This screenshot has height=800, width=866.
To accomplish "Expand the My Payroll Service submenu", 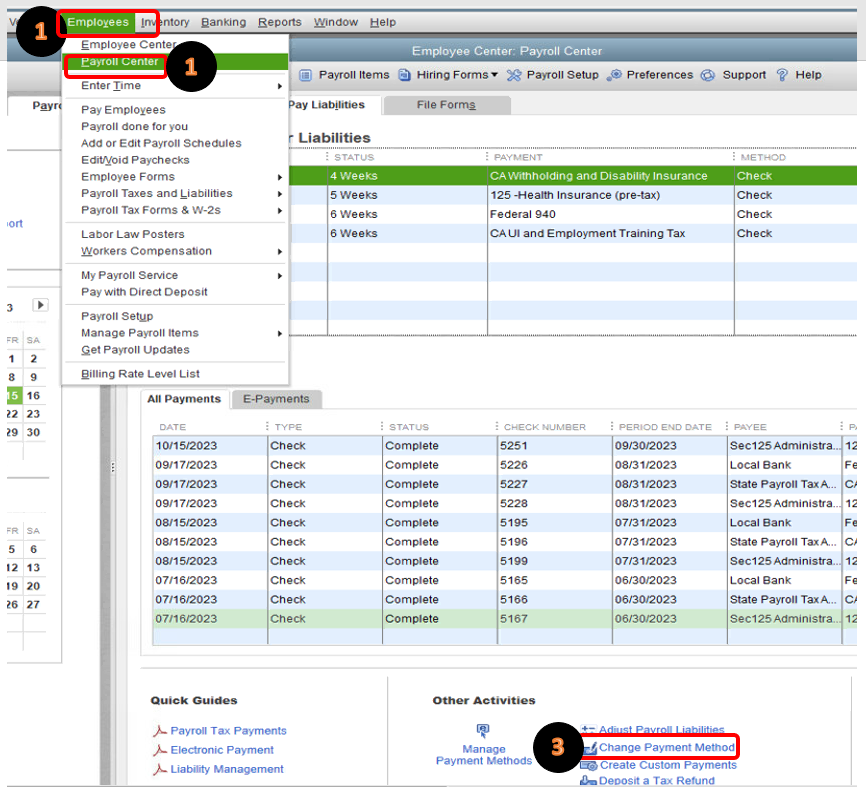I will 279,276.
